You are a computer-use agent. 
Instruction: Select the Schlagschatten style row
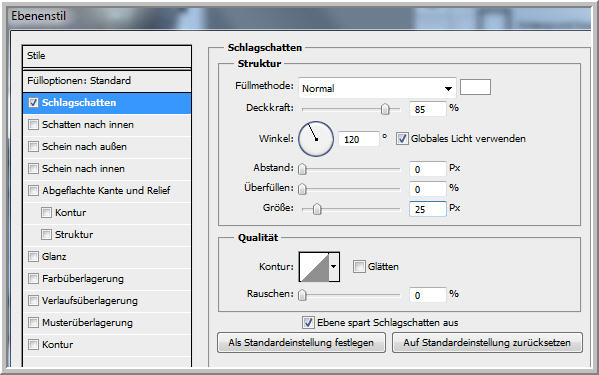[x=107, y=103]
